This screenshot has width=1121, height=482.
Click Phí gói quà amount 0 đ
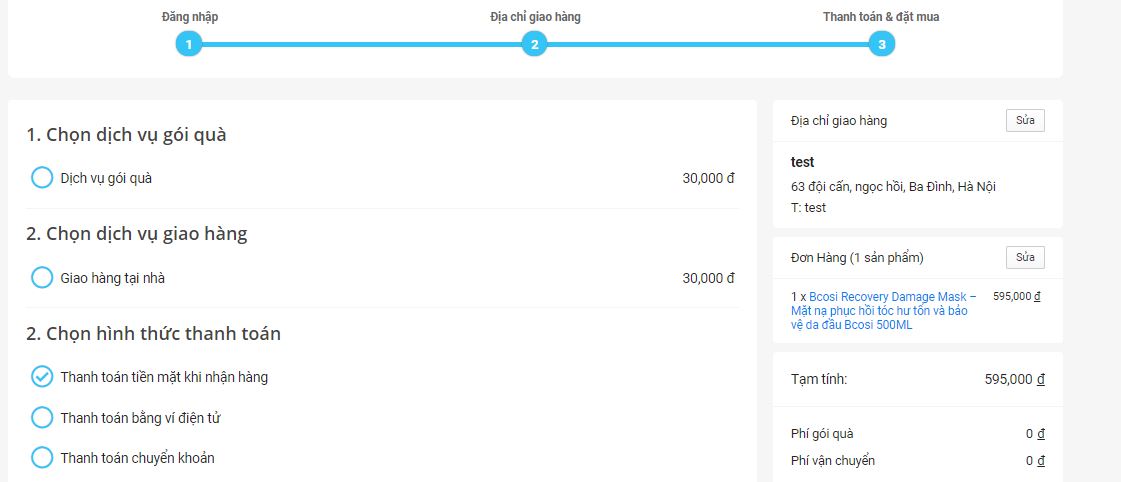pyautogui.click(x=1035, y=434)
